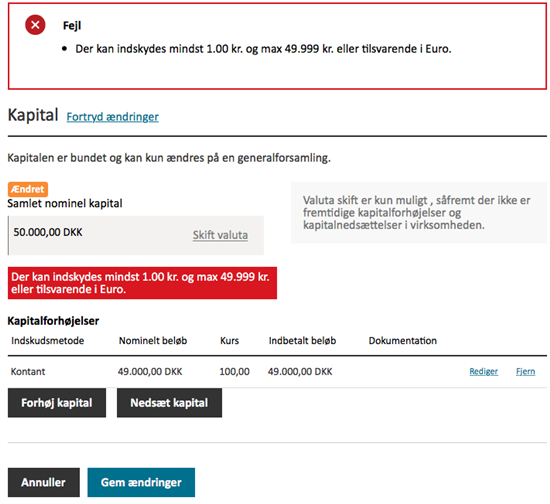
Task: Click the red inline error message
Action: [142, 283]
